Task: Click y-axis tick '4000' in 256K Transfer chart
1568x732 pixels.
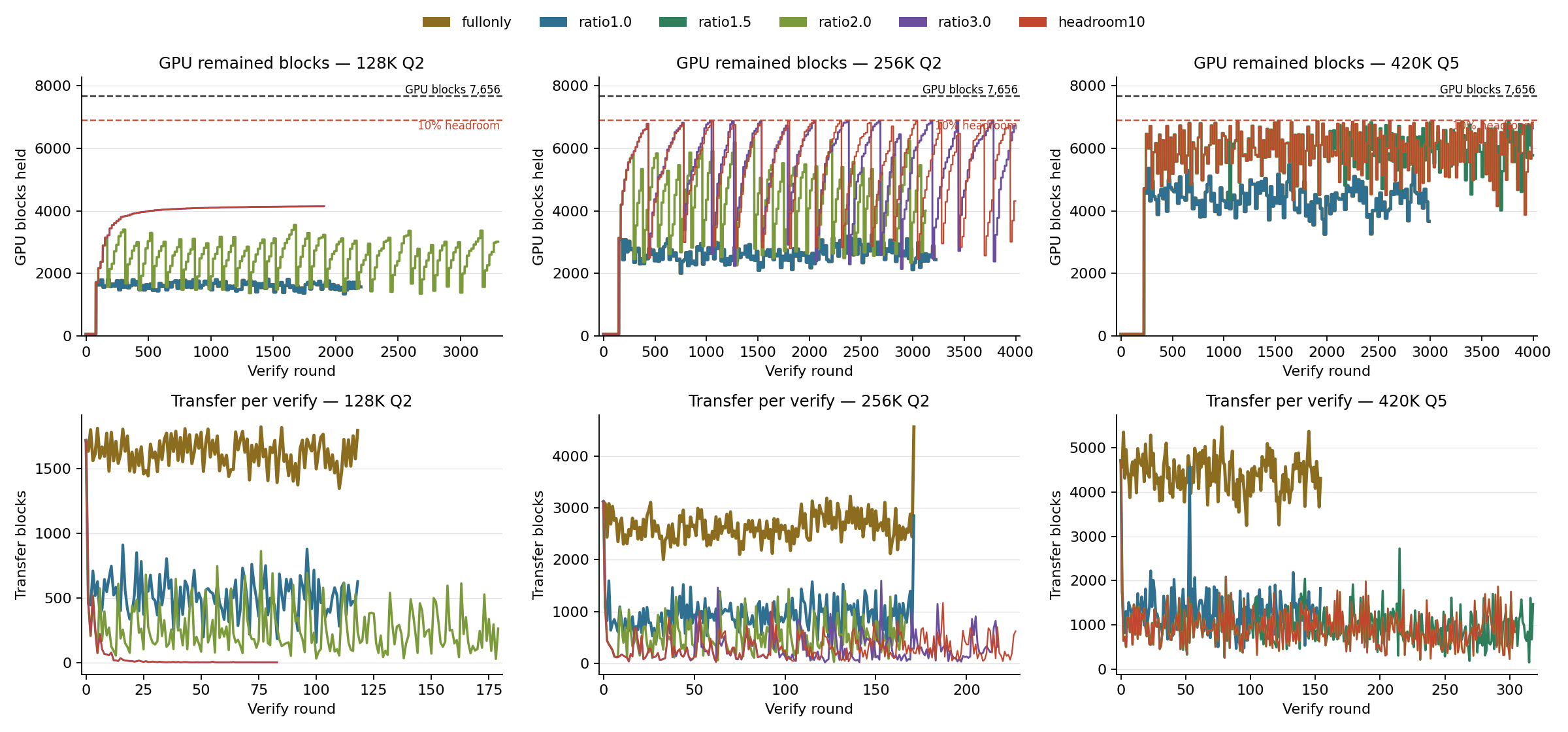Action: 570,457
